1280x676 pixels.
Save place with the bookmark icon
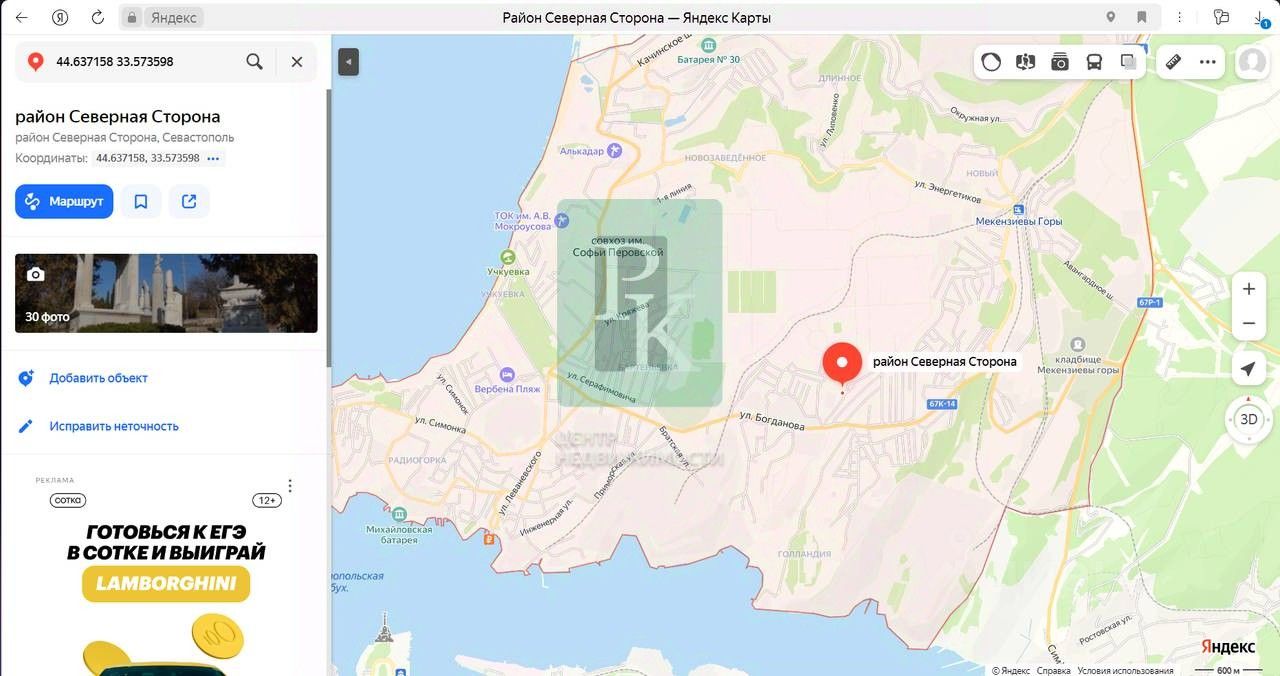point(141,201)
